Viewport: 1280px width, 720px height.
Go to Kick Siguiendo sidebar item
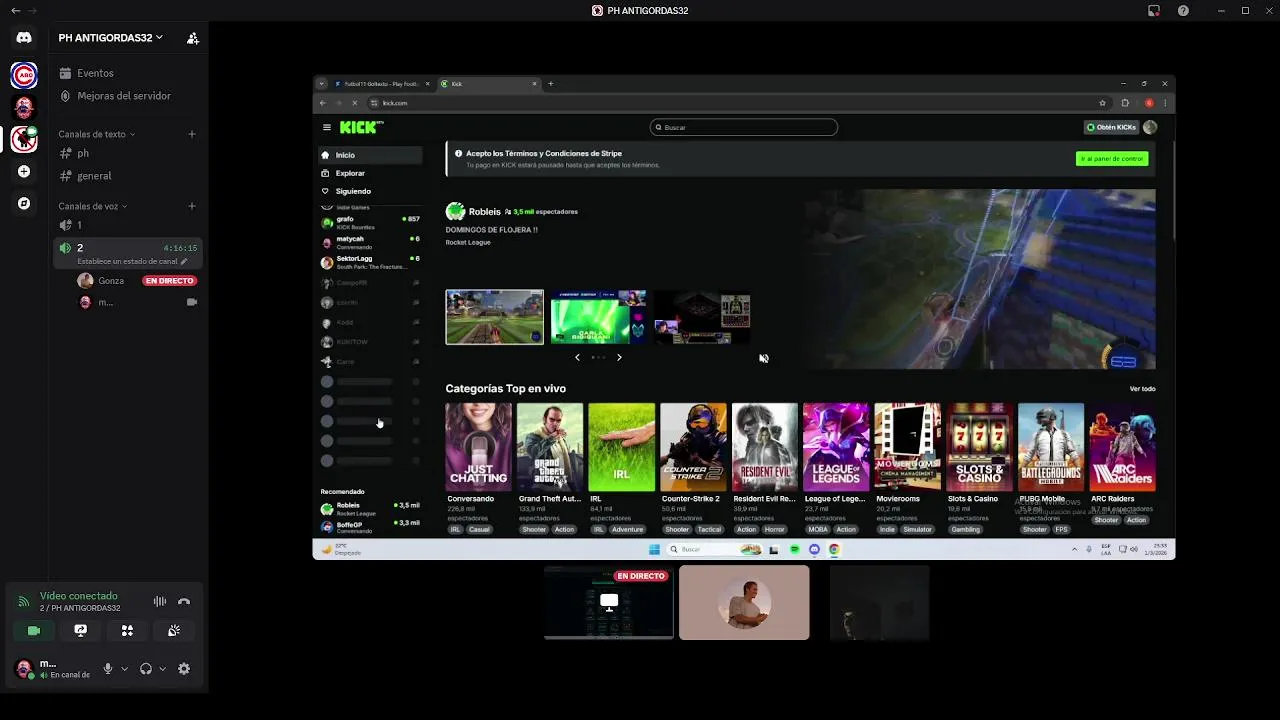point(370,191)
